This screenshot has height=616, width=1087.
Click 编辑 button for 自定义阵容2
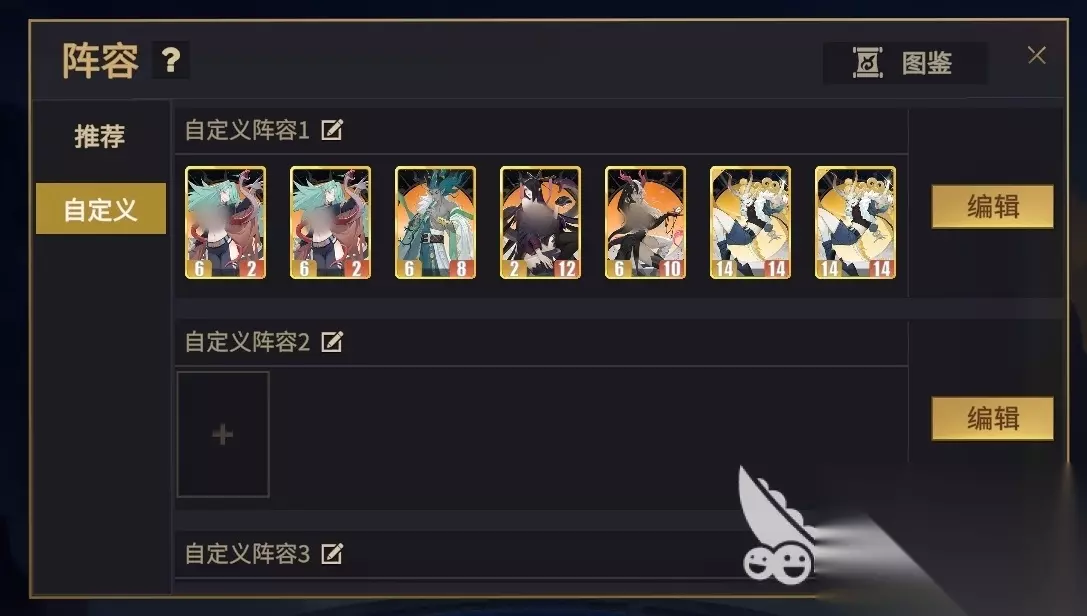point(992,419)
